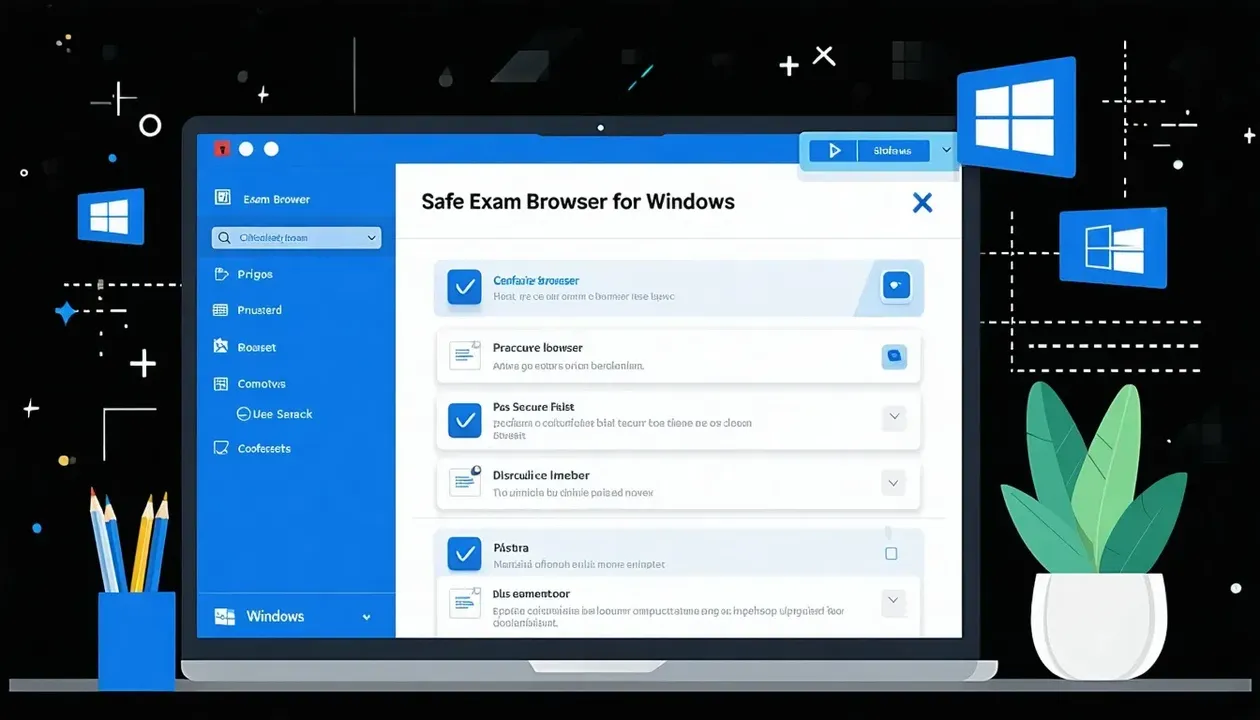Click the note icon beside Coofecsets
The image size is (1260, 720).
point(221,448)
